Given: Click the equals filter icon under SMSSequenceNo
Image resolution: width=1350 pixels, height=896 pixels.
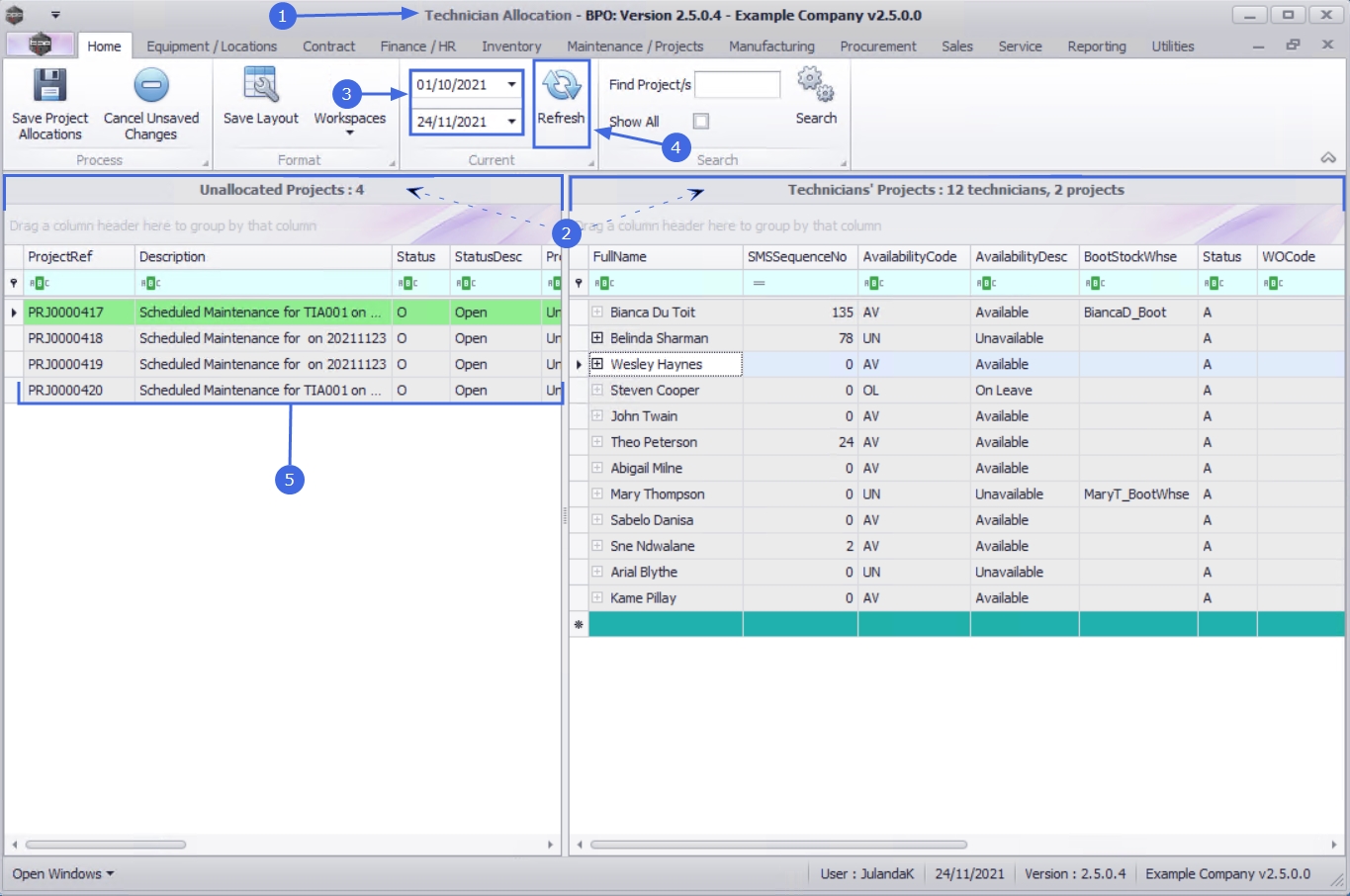Looking at the screenshot, I should pos(759,283).
